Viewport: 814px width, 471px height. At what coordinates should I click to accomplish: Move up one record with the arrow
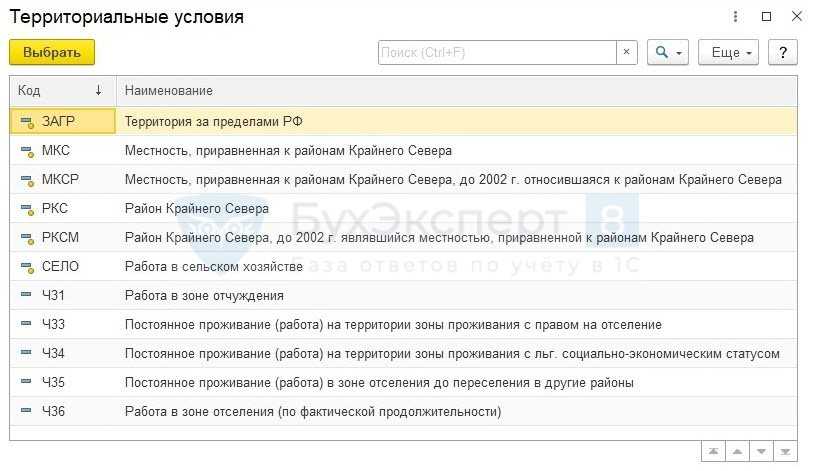coord(735,452)
